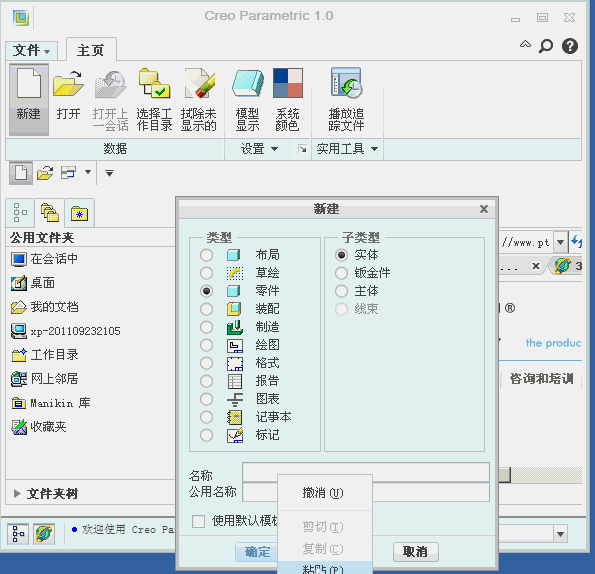
Task: Choose 粘贴 (P) from context menu
Action: [325, 568]
